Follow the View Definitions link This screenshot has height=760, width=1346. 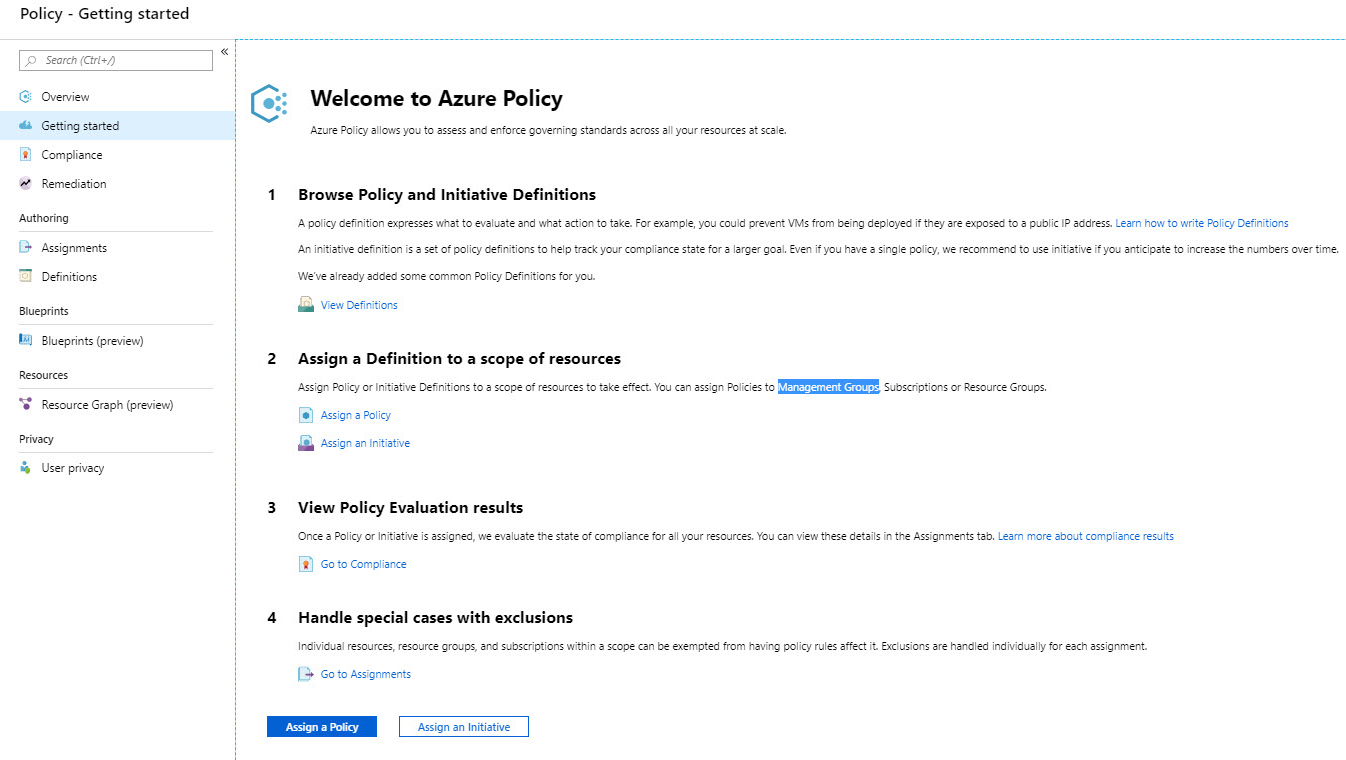tap(359, 305)
